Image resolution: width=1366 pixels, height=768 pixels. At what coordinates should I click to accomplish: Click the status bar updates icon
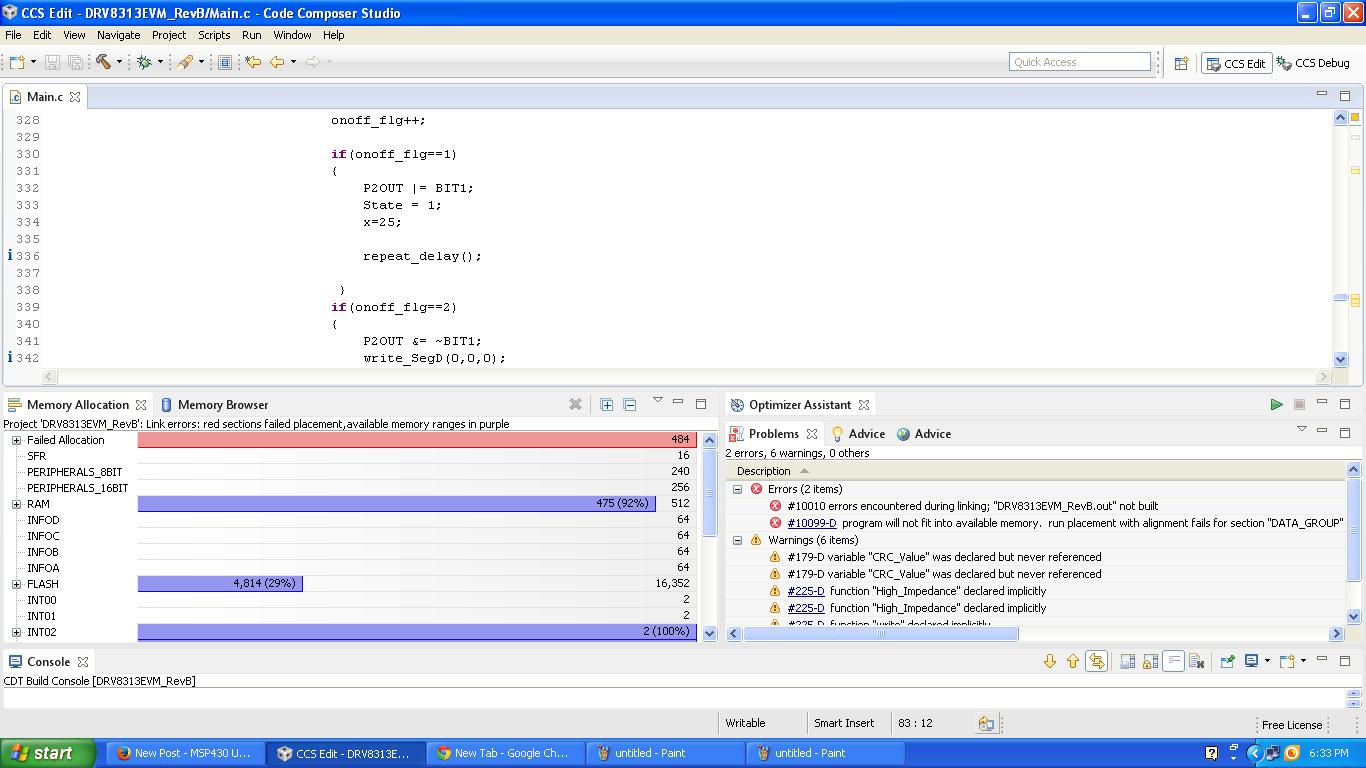coord(986,724)
